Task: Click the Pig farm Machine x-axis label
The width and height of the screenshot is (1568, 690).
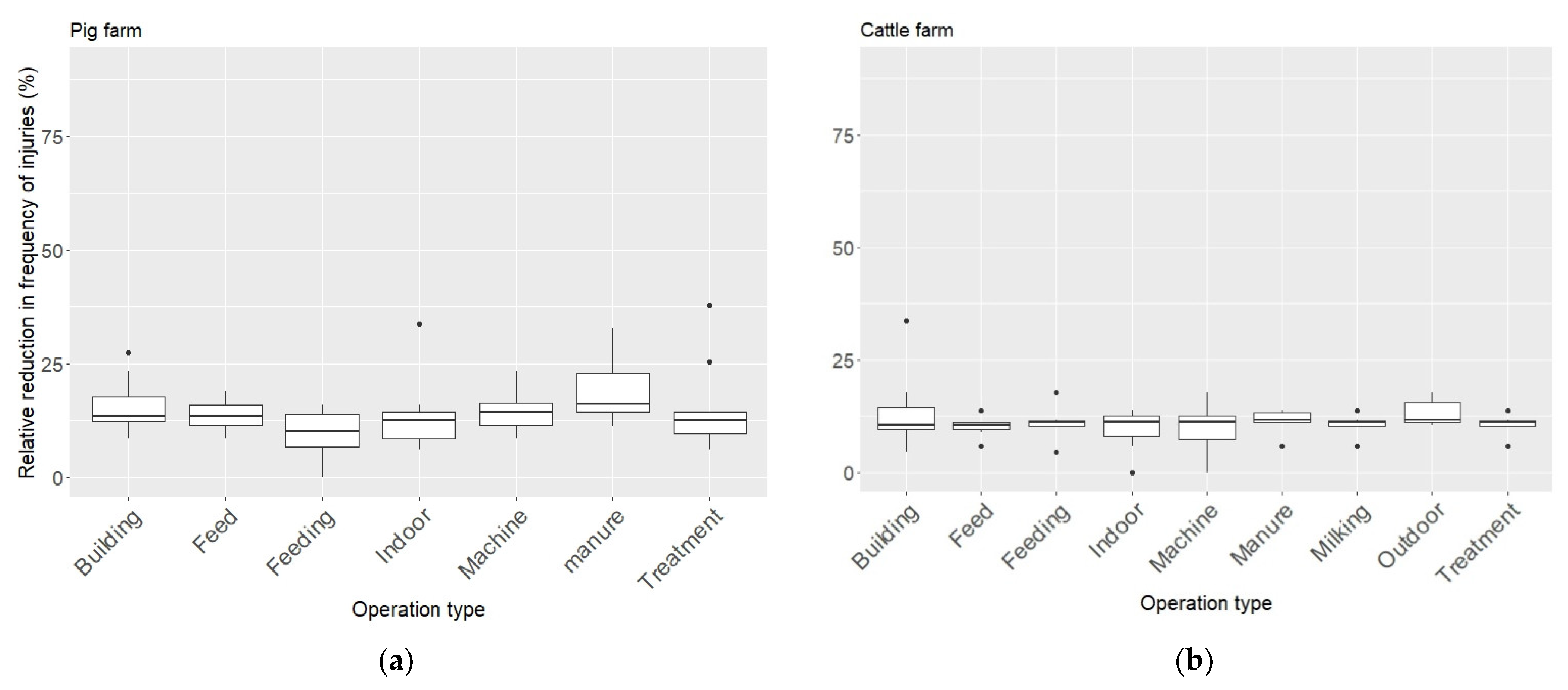Action: click(493, 543)
